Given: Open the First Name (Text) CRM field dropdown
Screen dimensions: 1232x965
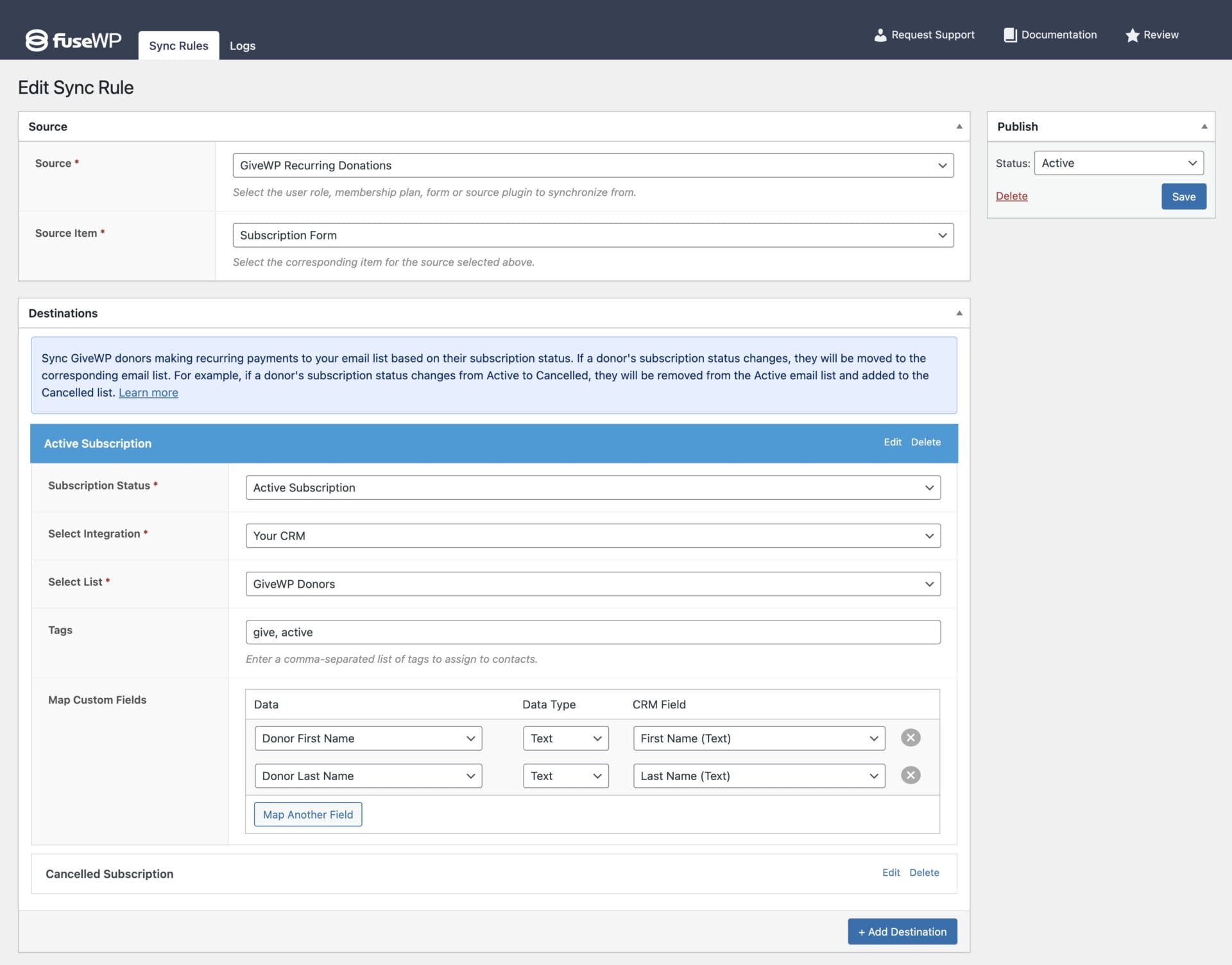Looking at the screenshot, I should tap(758, 739).
